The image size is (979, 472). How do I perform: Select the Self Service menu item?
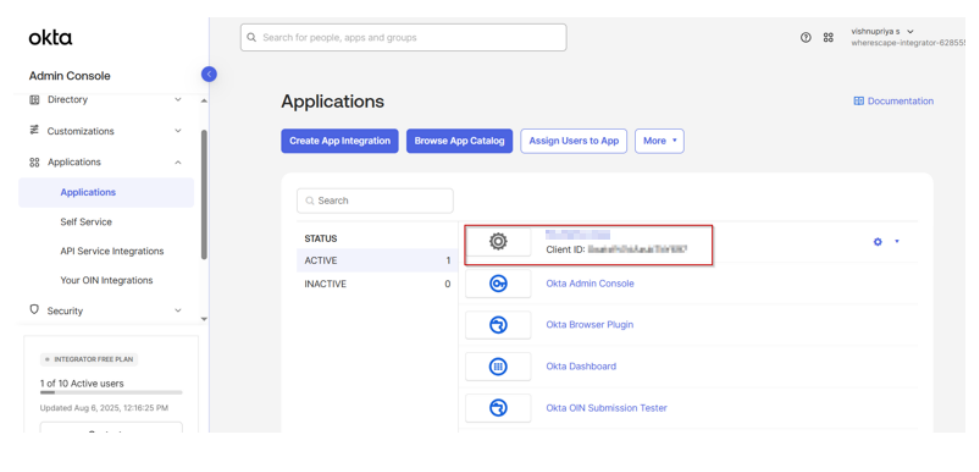coord(86,222)
